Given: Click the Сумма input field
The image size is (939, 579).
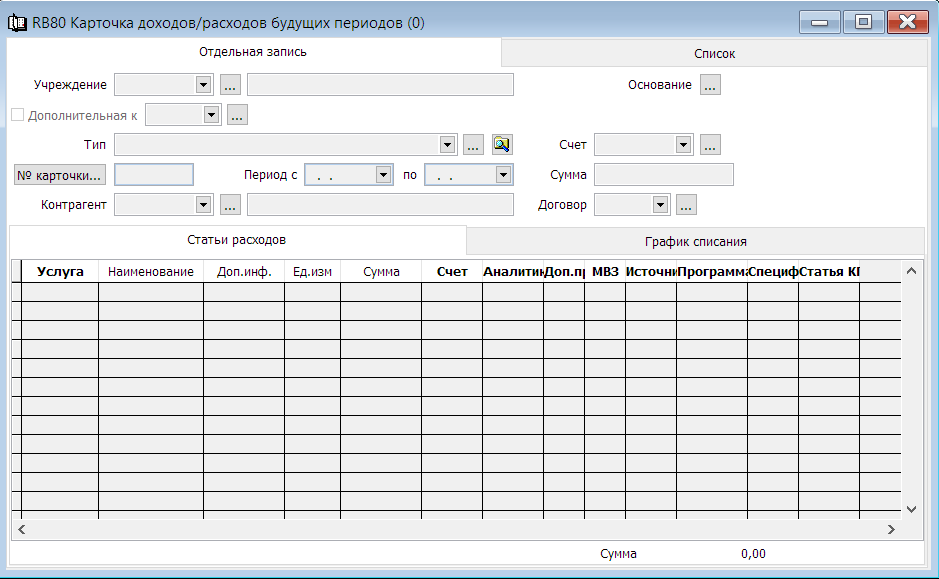Looking at the screenshot, I should coord(664,175).
